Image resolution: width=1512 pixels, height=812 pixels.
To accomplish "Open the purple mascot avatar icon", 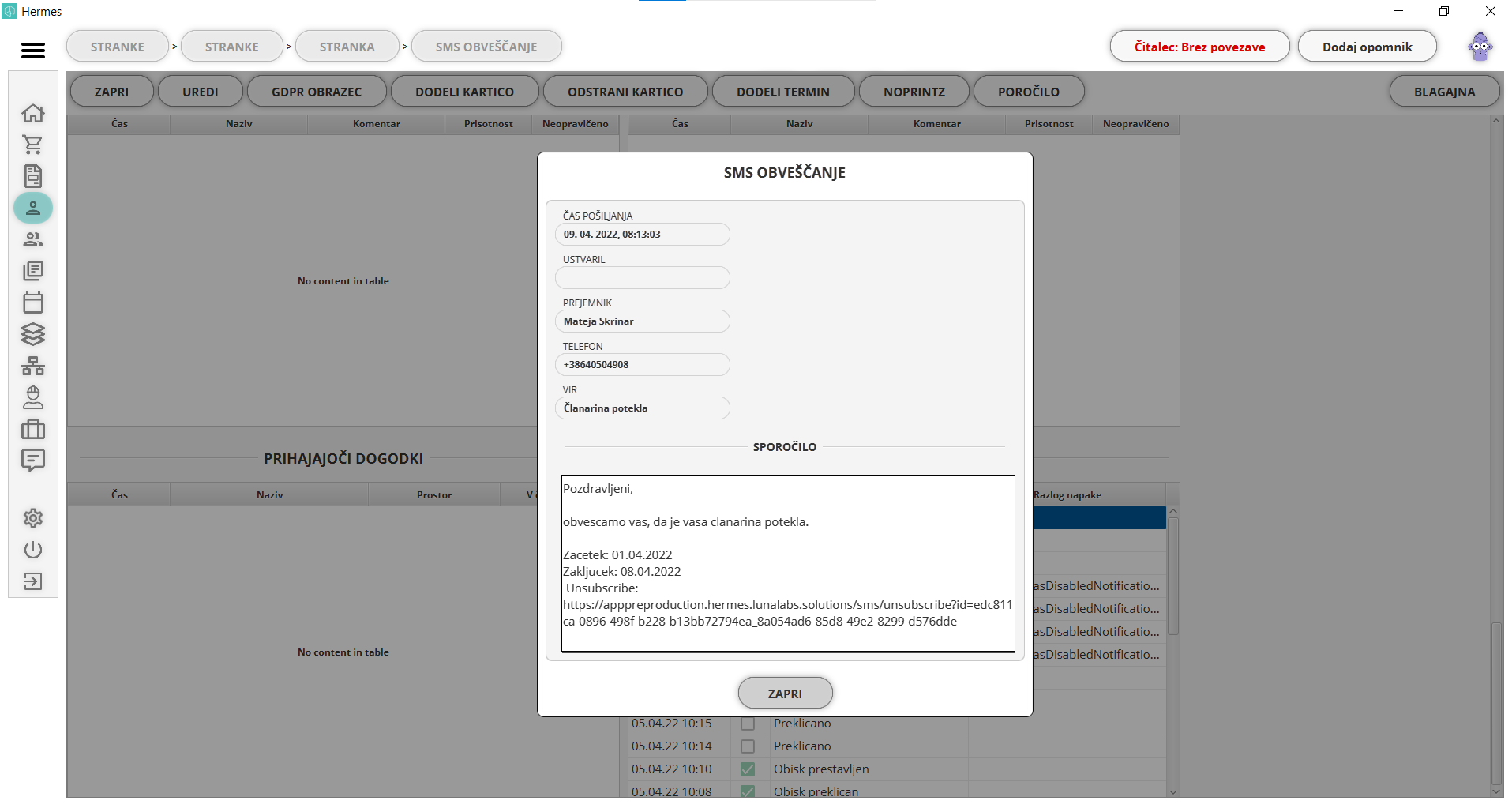I will (x=1480, y=47).
